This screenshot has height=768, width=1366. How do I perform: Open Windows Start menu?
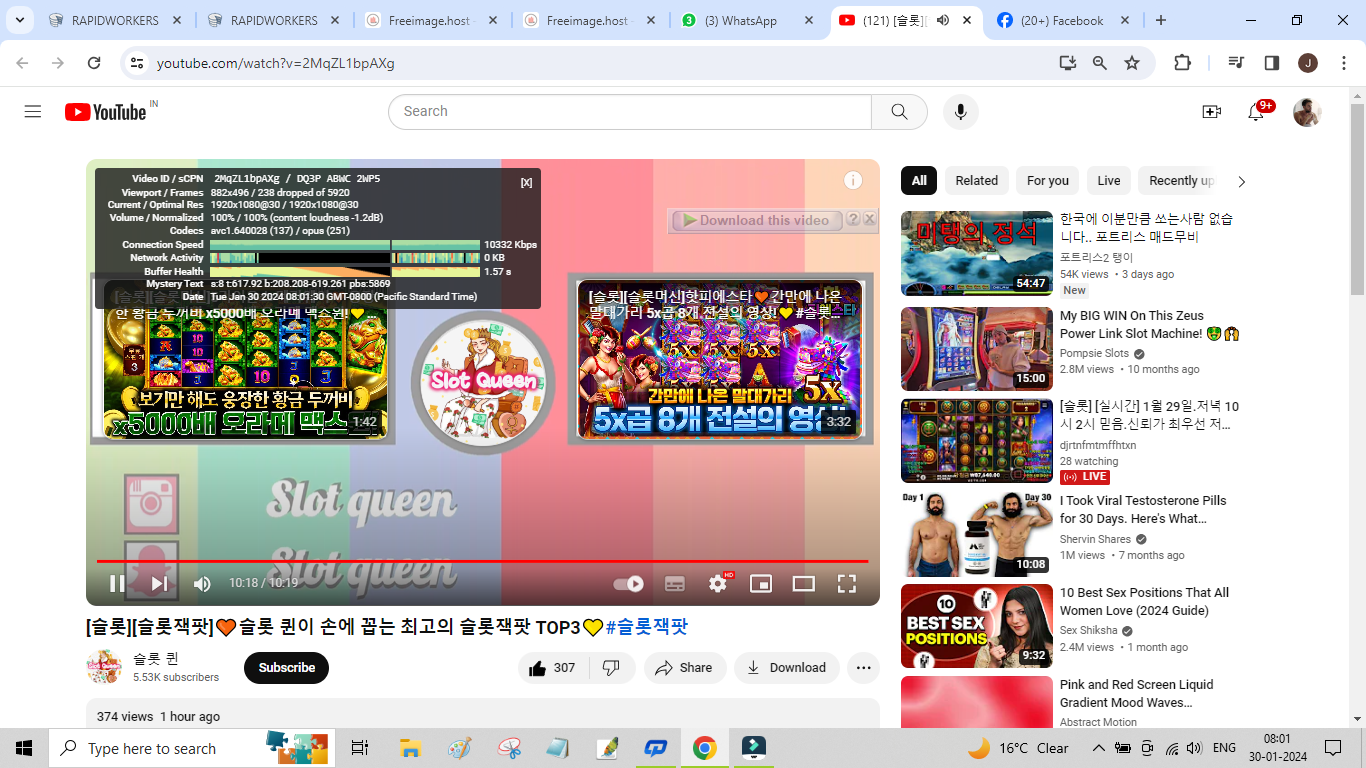[24, 748]
